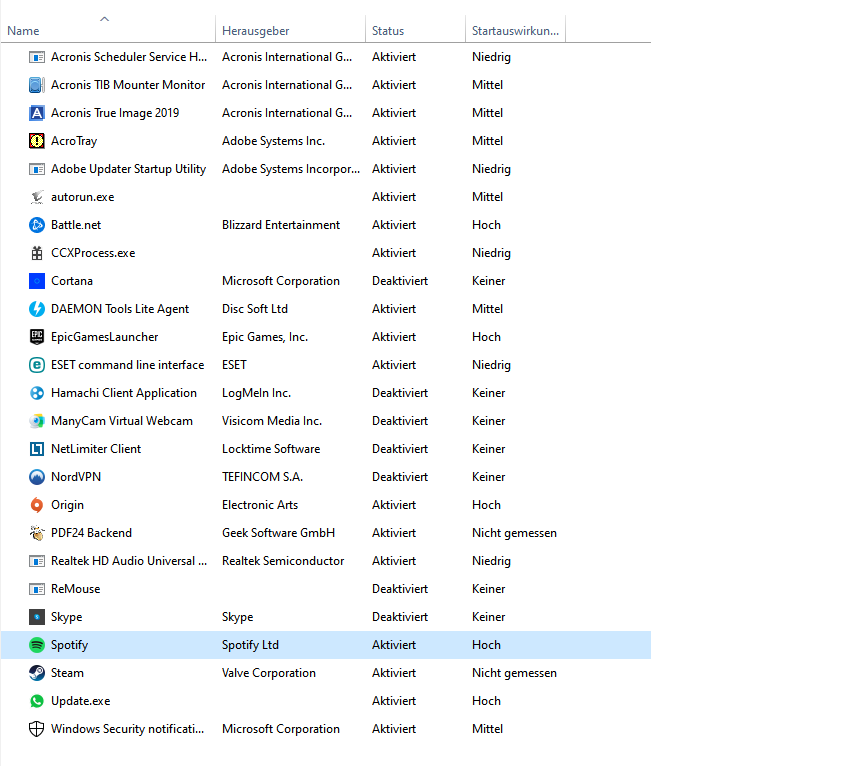Image resolution: width=857 pixels, height=766 pixels.
Task: Select 'Valve Corporation' publisher text
Action: click(x=269, y=673)
